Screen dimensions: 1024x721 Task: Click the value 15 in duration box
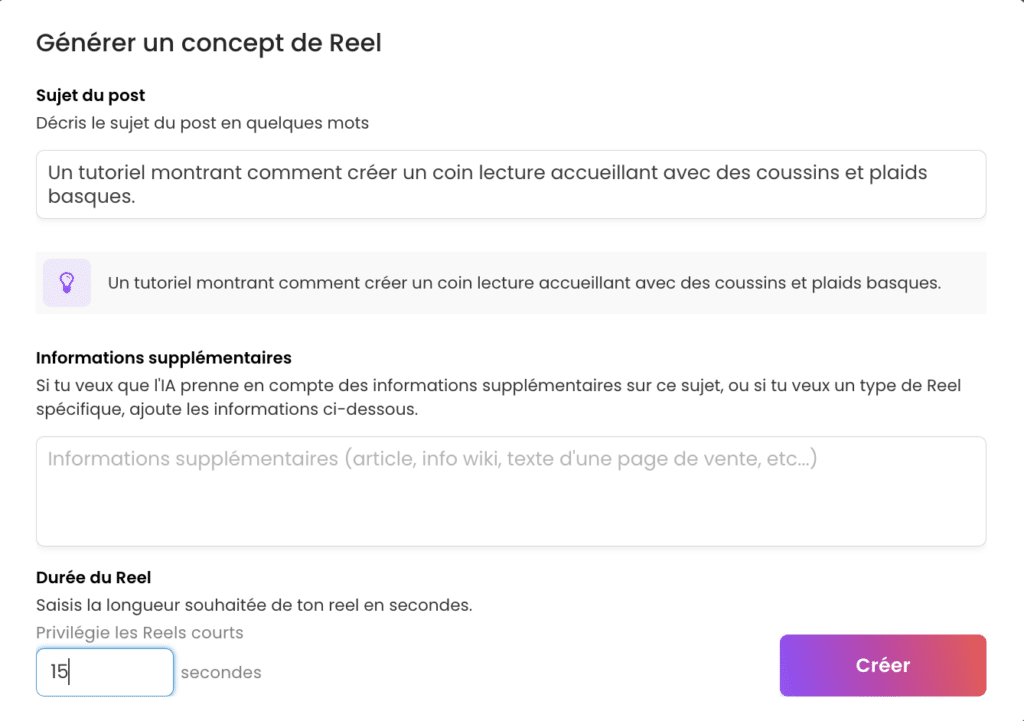click(59, 672)
